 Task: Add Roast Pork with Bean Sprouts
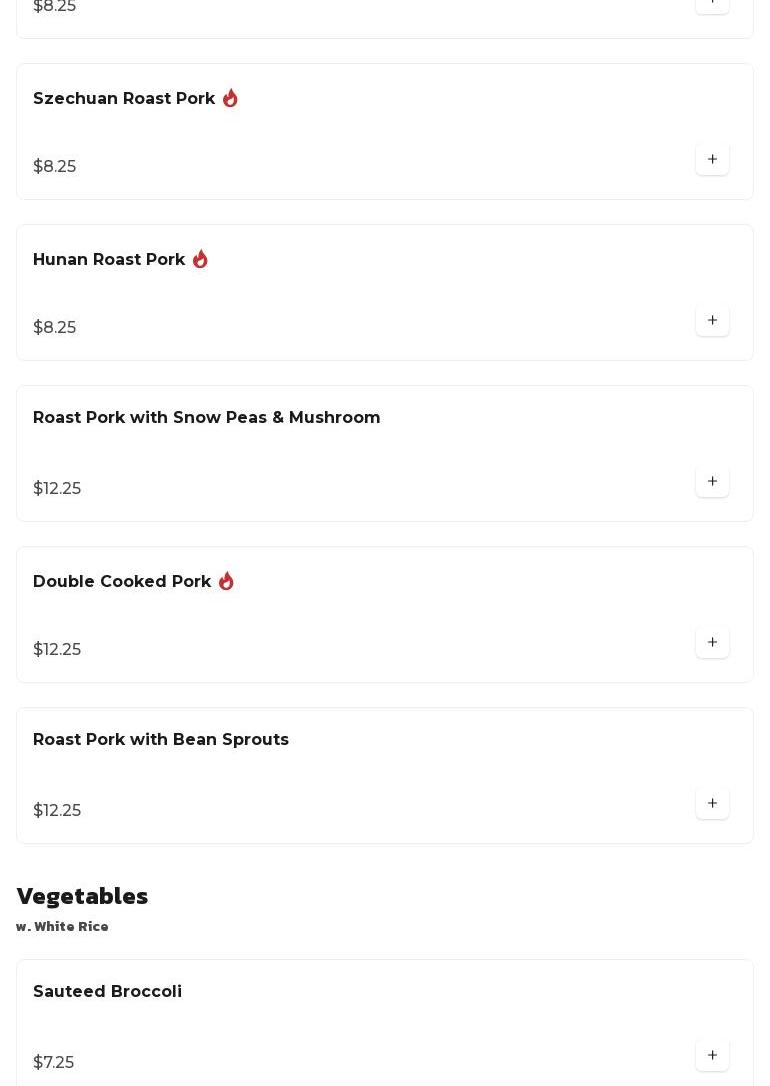[x=712, y=803]
